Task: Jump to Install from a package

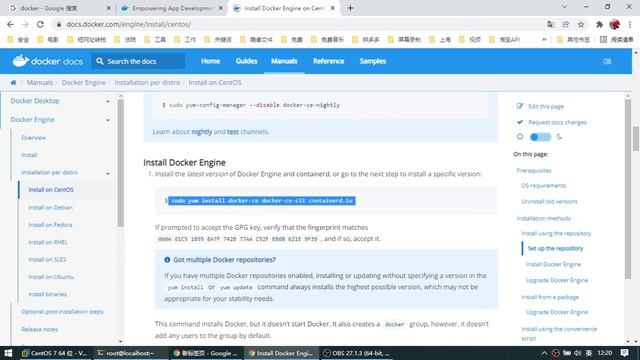Action: [550, 297]
